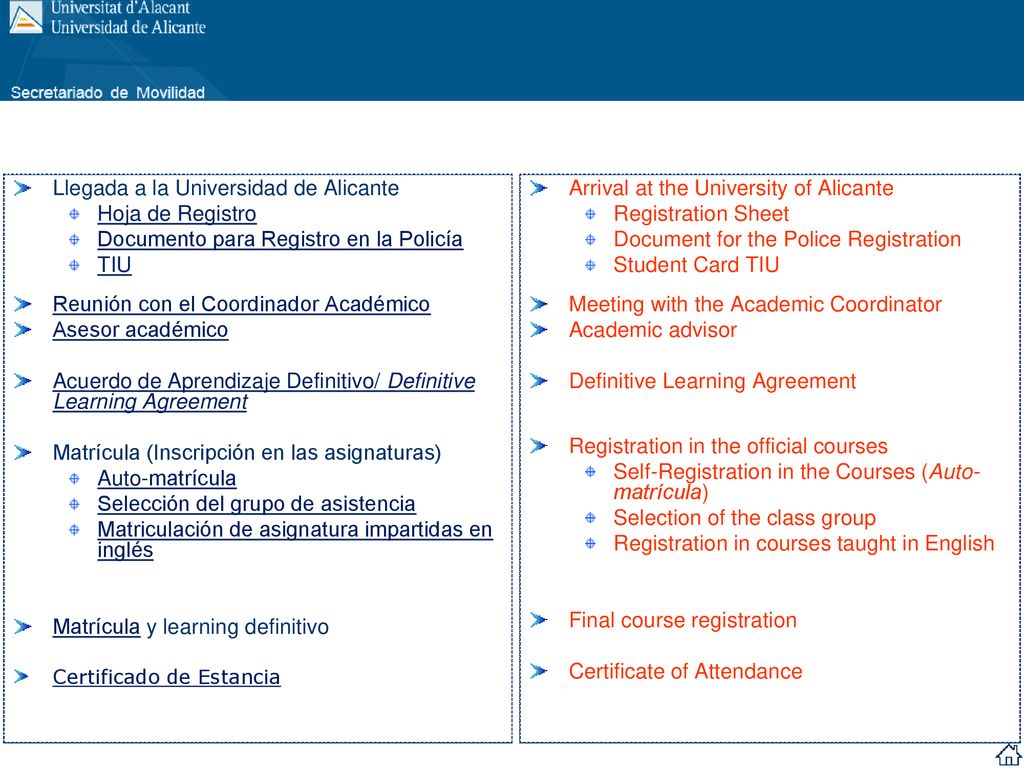Click the 'y learning definitivo' text
The image size is (1024, 768).
[237, 627]
